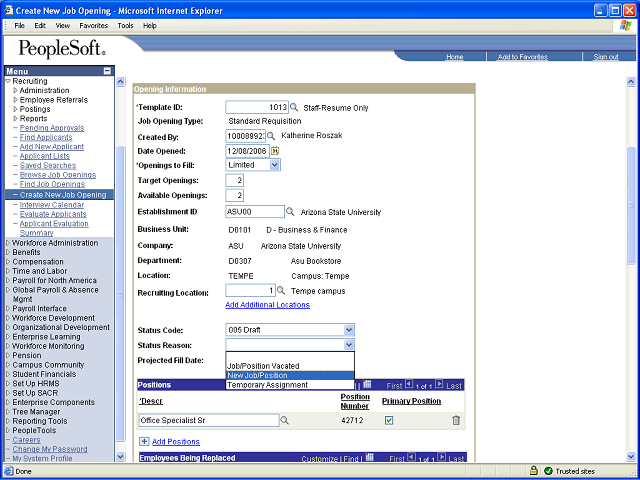Click the Sign out link
Screen dimensions: 640x480
click(x=606, y=57)
